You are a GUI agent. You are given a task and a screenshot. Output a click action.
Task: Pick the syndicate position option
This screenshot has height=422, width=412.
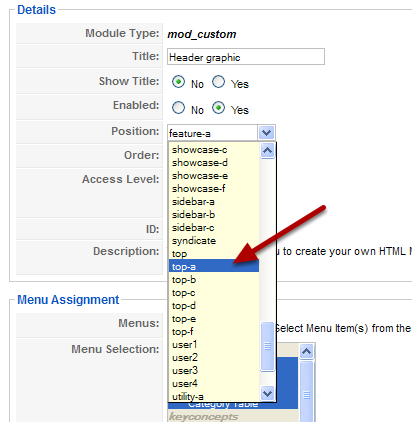tap(214, 241)
